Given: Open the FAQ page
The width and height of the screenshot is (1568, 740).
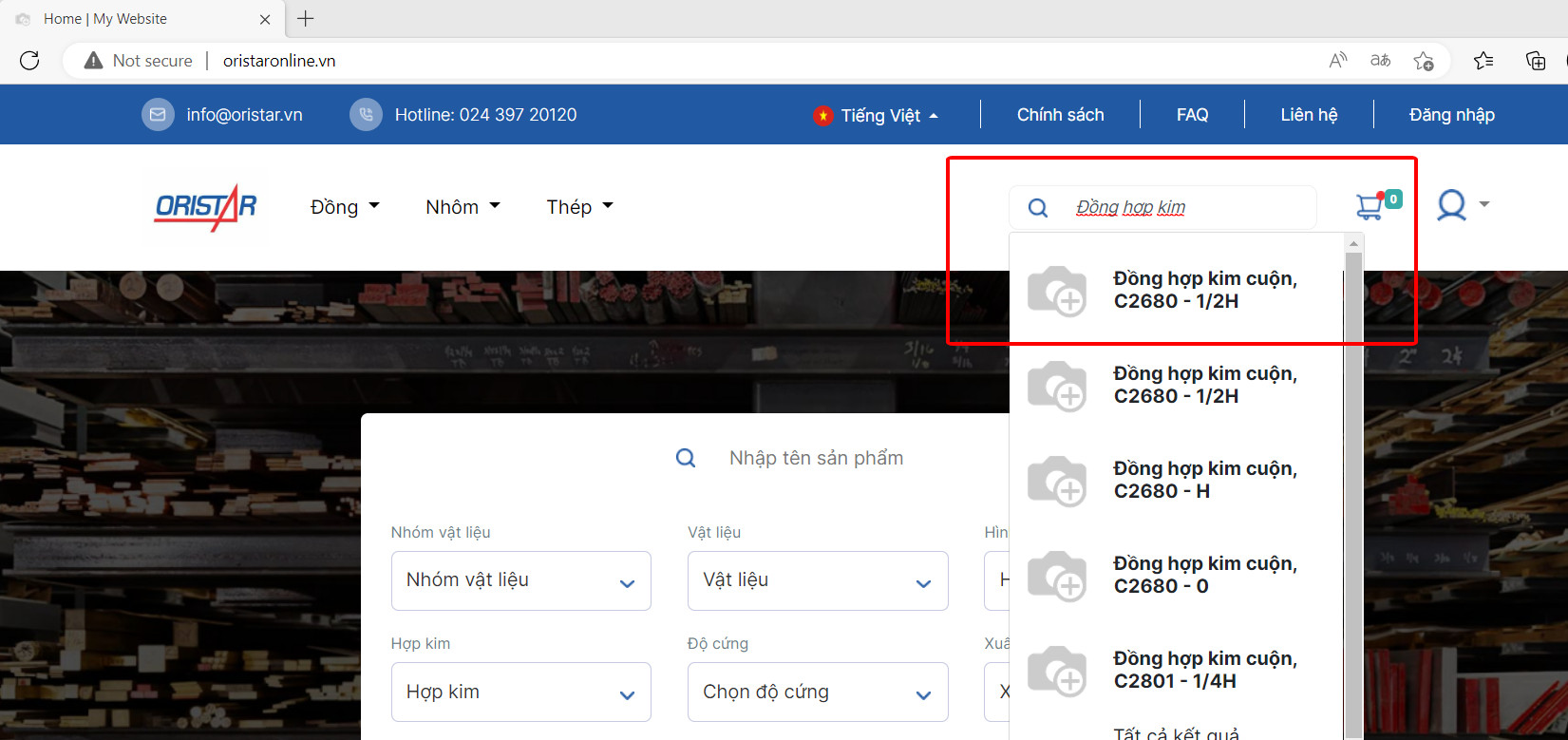Looking at the screenshot, I should (1193, 115).
